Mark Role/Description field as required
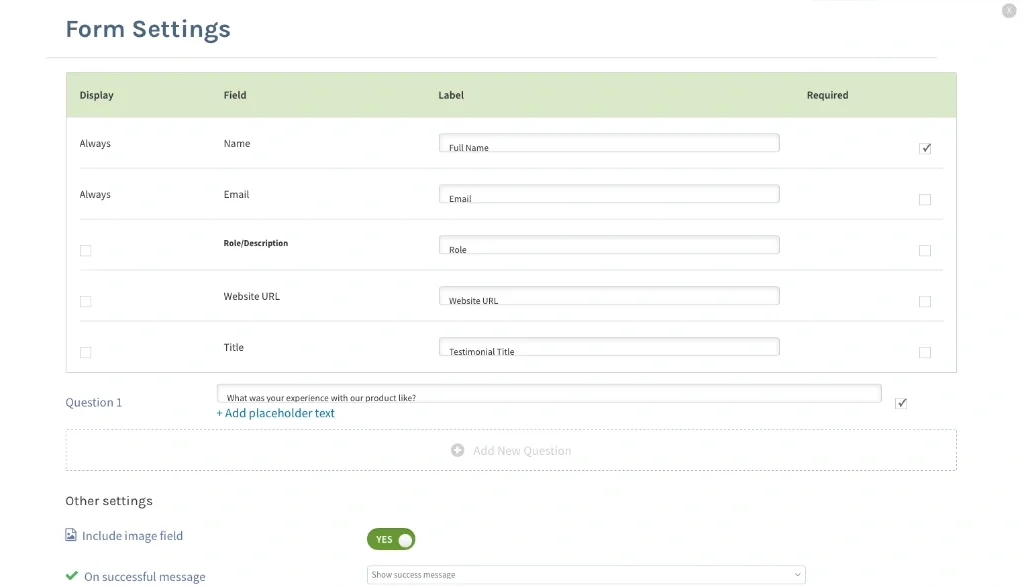The image size is (1024, 587). coord(925,251)
